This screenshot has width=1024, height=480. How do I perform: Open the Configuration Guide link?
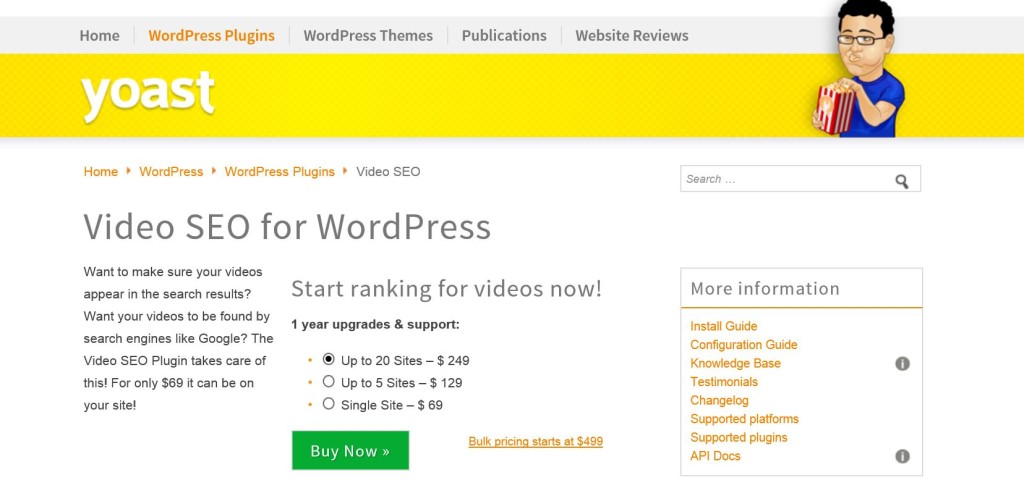[x=744, y=345]
